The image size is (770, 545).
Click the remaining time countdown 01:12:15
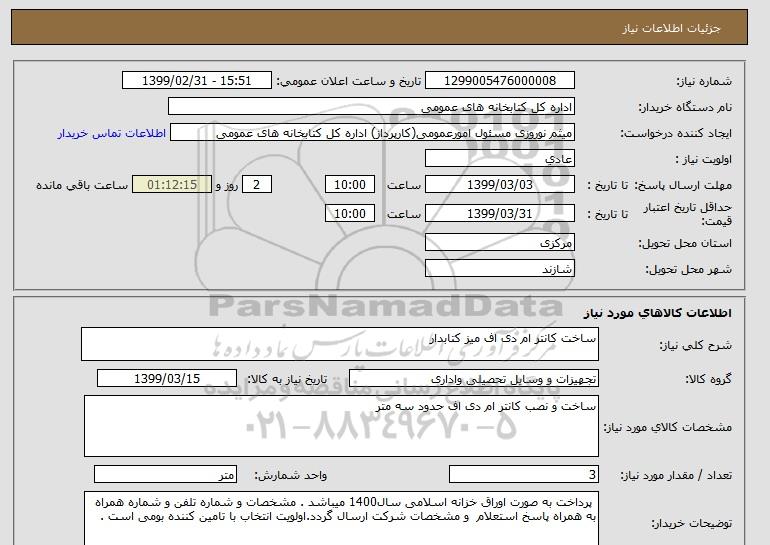(172, 185)
